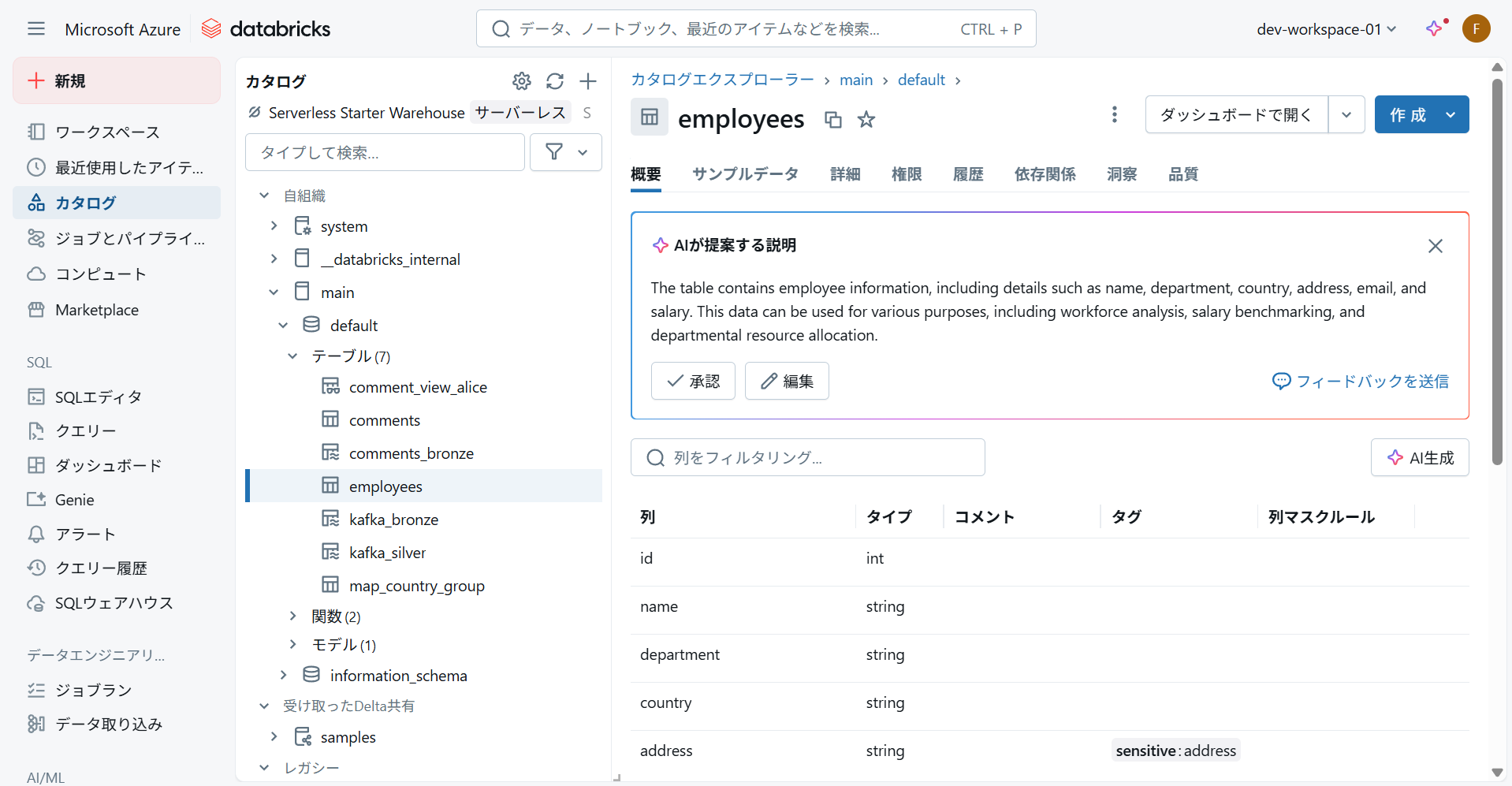Viewport: 1512px width, 786px height.
Task: Collapse the Tables (7) group
Action: pyautogui.click(x=292, y=356)
